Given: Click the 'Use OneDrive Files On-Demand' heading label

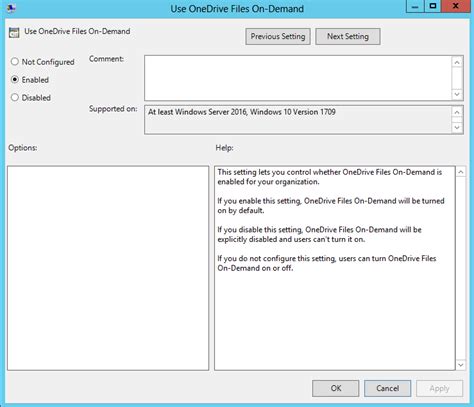Looking at the screenshot, I should pyautogui.click(x=77, y=31).
